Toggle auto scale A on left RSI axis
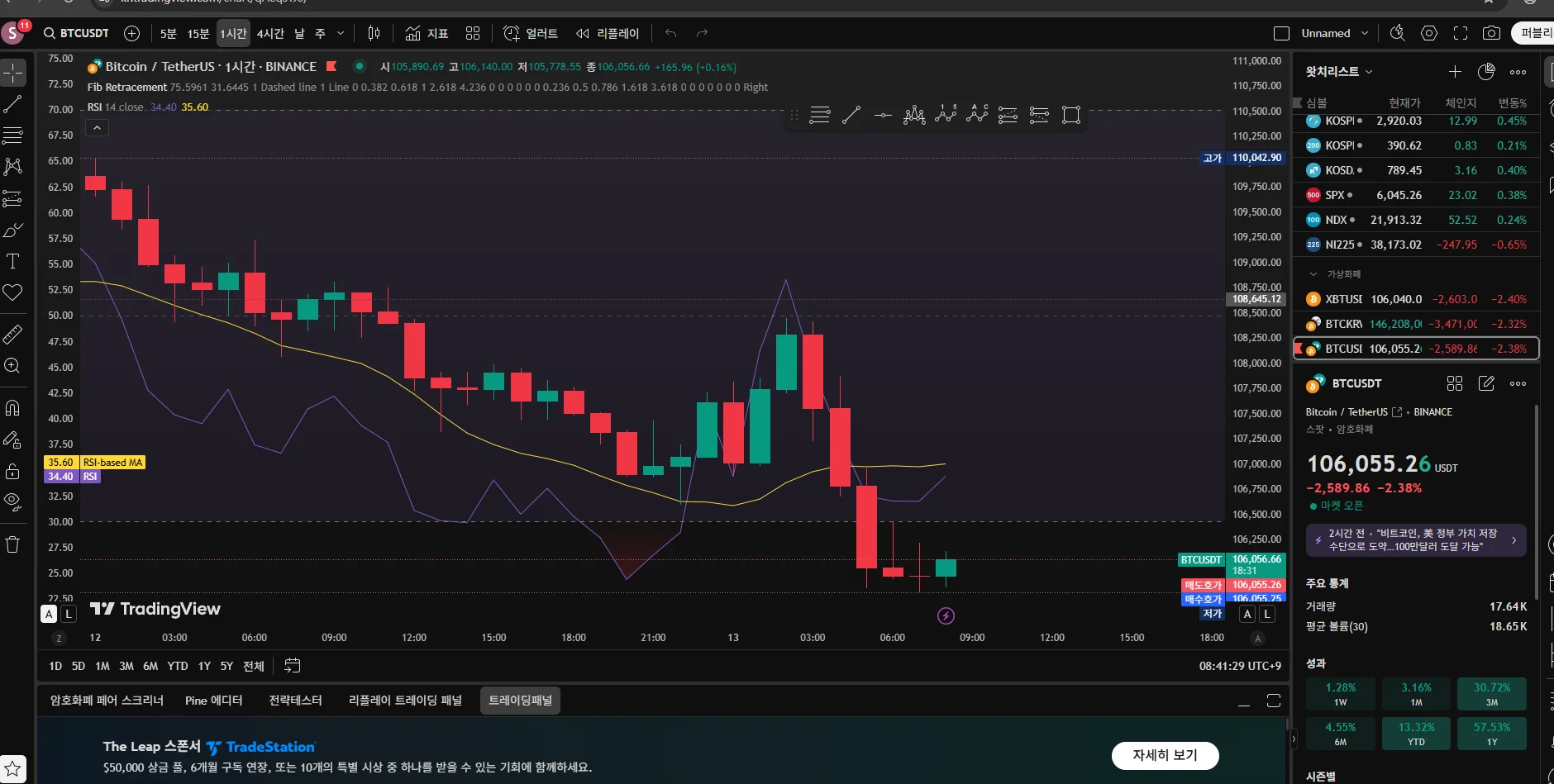The image size is (1554, 784). click(49, 614)
